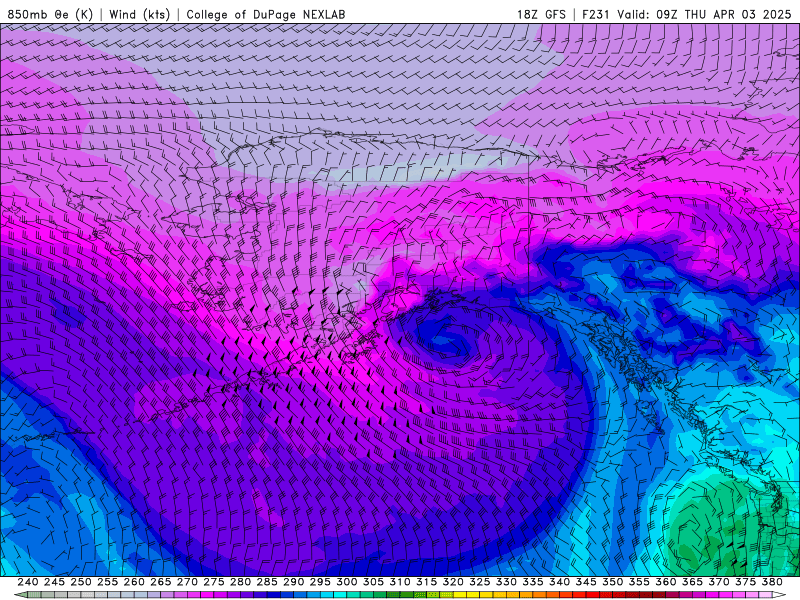This screenshot has width=800, height=600.
Task: Click the 295 value on color scale
Action: (320, 582)
